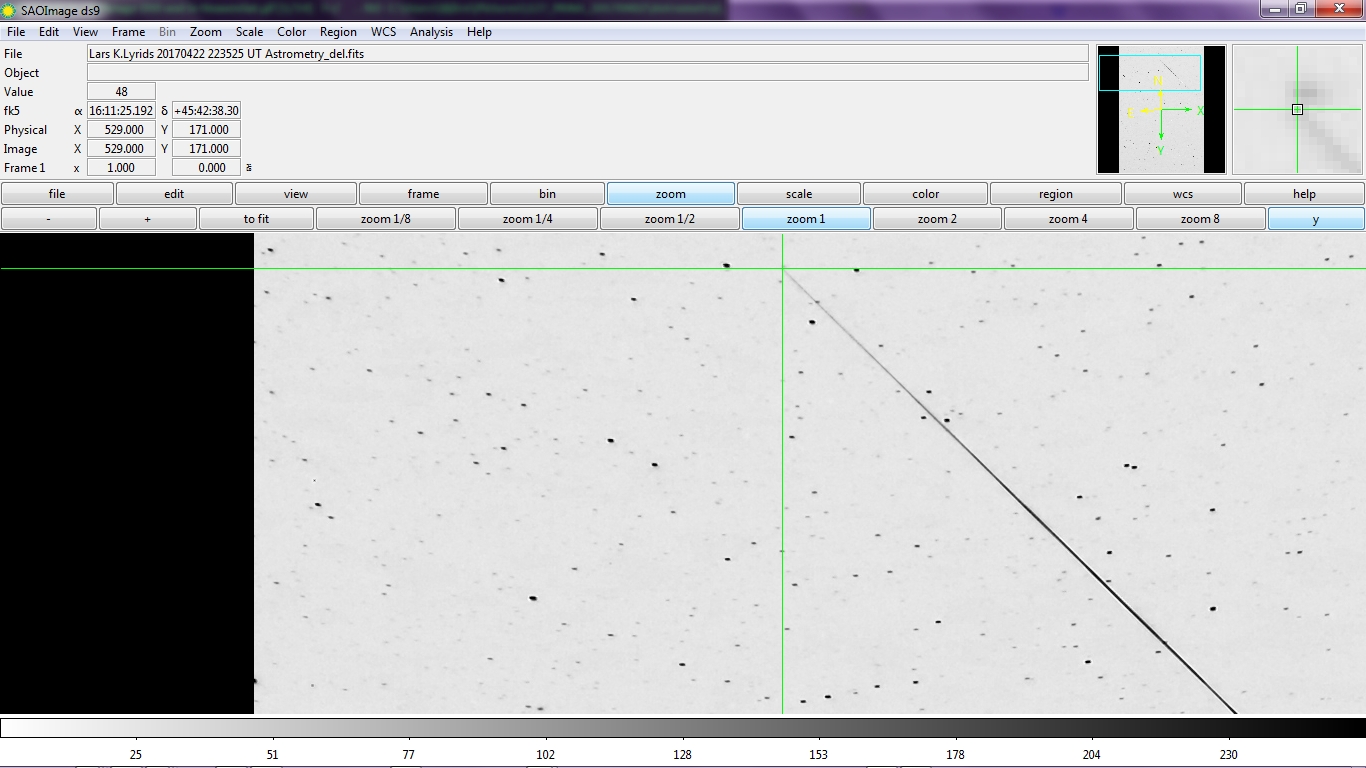Viewport: 1366px width, 768px height.
Task: Click the magnifier preview panel
Action: click(x=1297, y=109)
